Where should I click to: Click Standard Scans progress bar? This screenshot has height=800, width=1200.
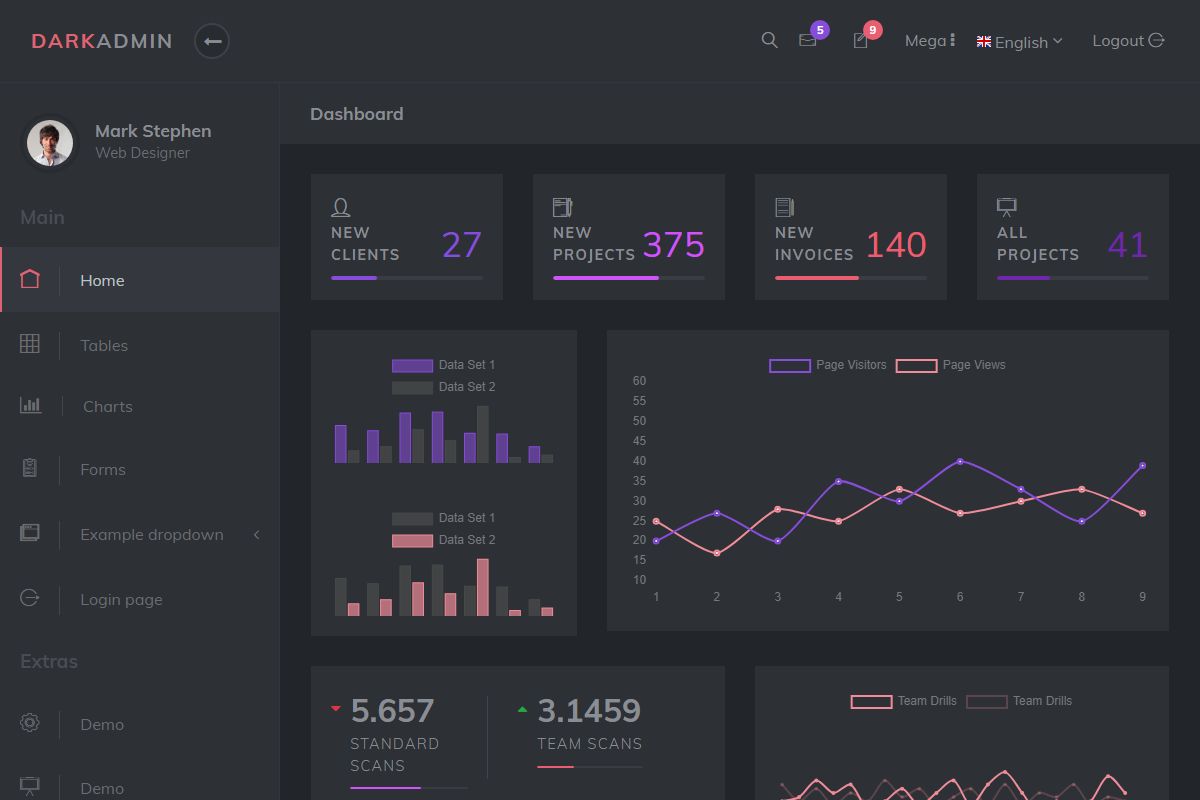(x=408, y=788)
